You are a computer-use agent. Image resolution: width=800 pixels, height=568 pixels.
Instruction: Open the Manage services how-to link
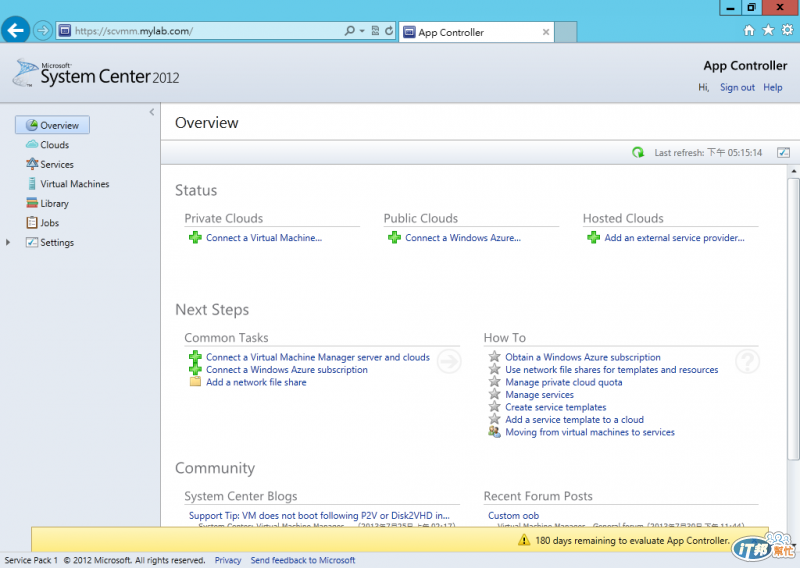coord(539,394)
